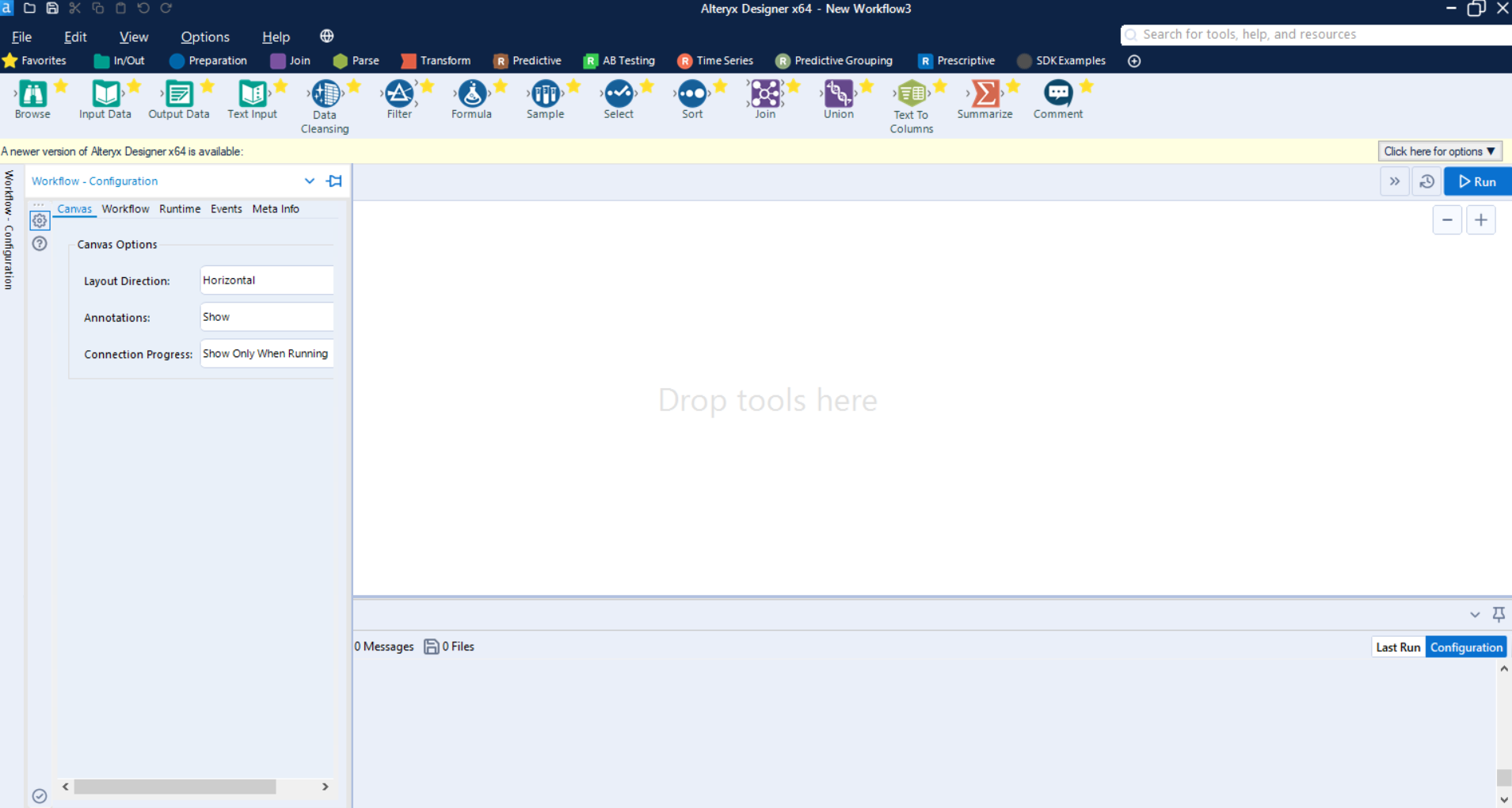
Task: Open the schedule workflow history icon
Action: click(1426, 181)
